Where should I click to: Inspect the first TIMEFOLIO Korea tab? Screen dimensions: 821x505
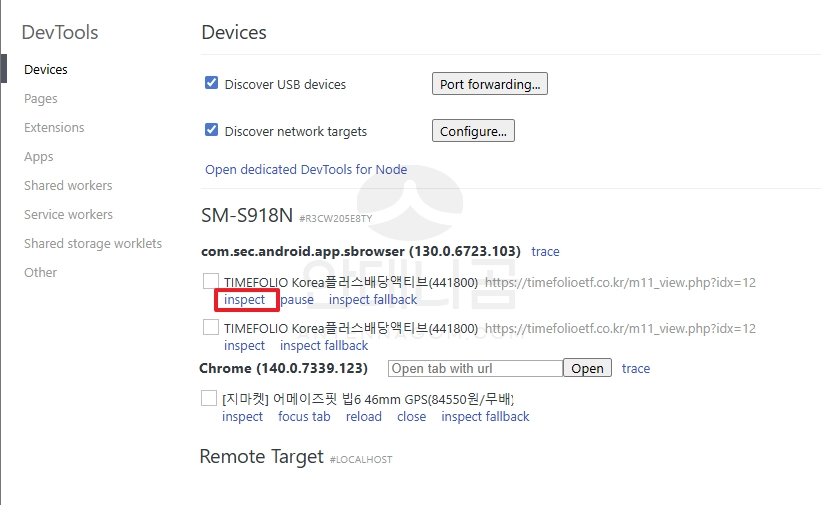245,300
